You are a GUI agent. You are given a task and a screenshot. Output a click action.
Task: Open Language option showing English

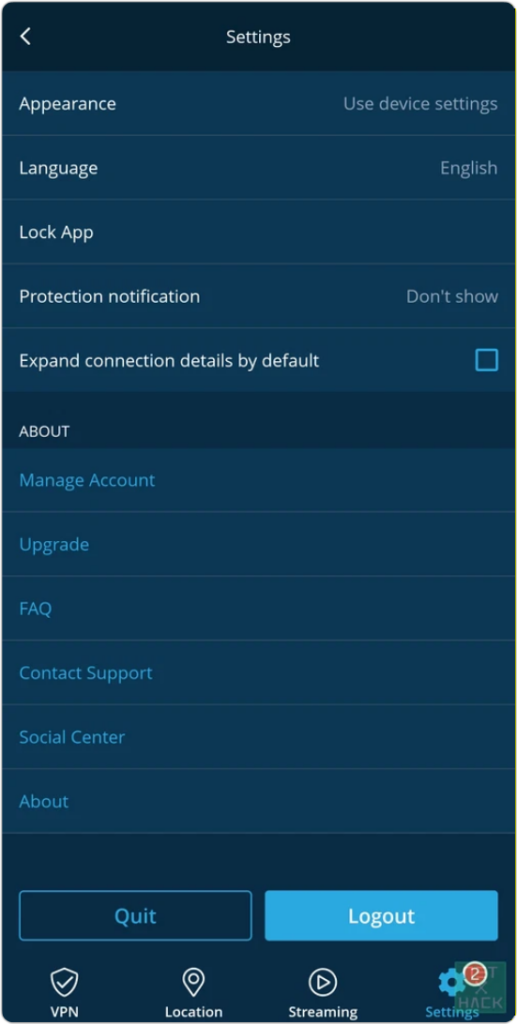258,168
